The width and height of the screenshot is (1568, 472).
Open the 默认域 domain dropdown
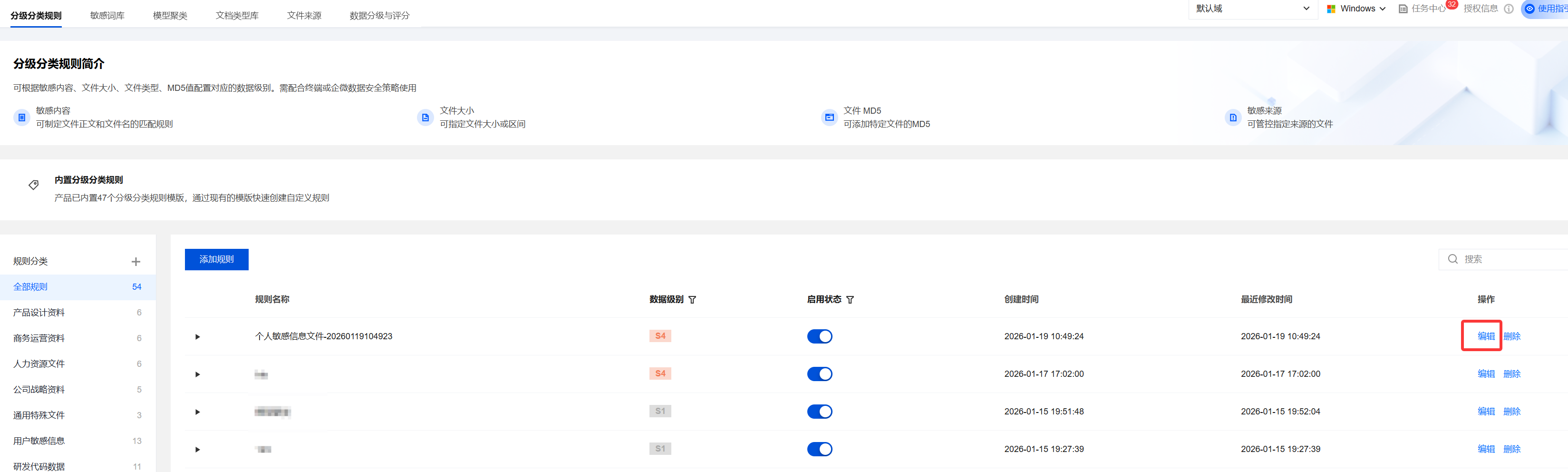coord(1252,9)
